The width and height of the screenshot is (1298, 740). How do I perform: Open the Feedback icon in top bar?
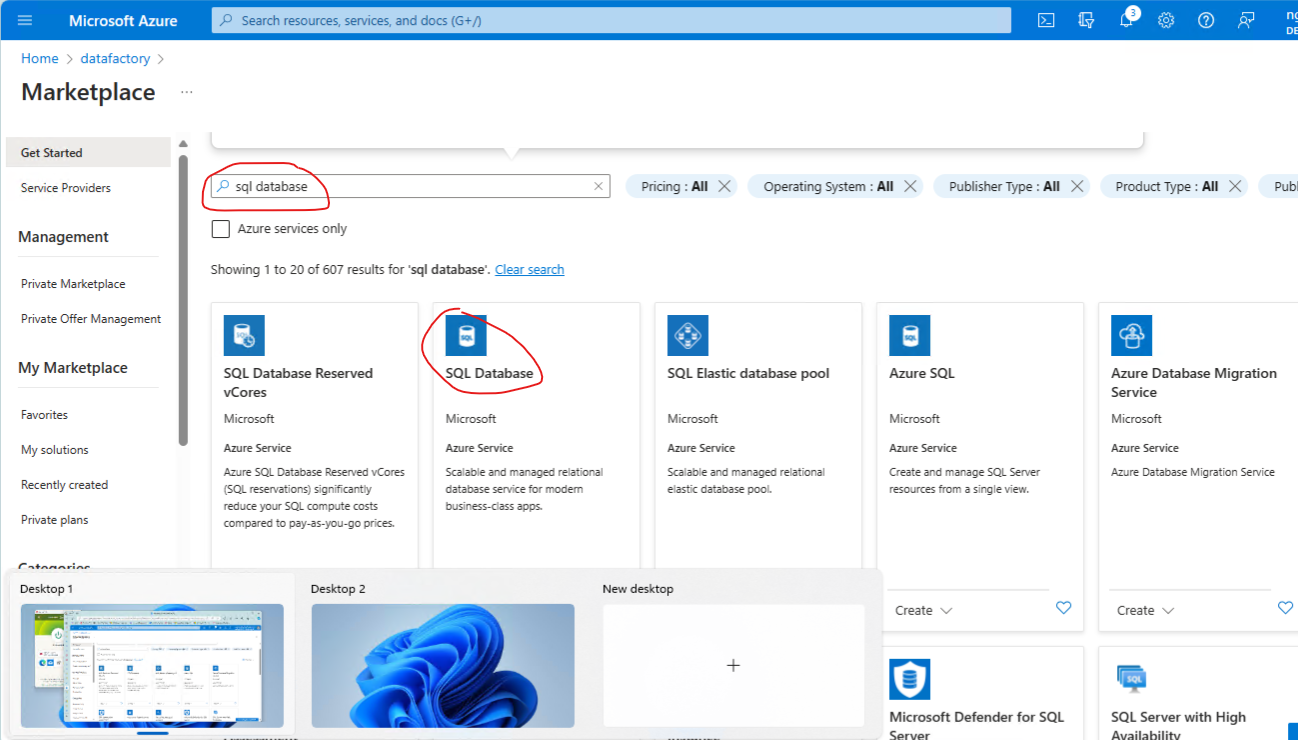1246,20
